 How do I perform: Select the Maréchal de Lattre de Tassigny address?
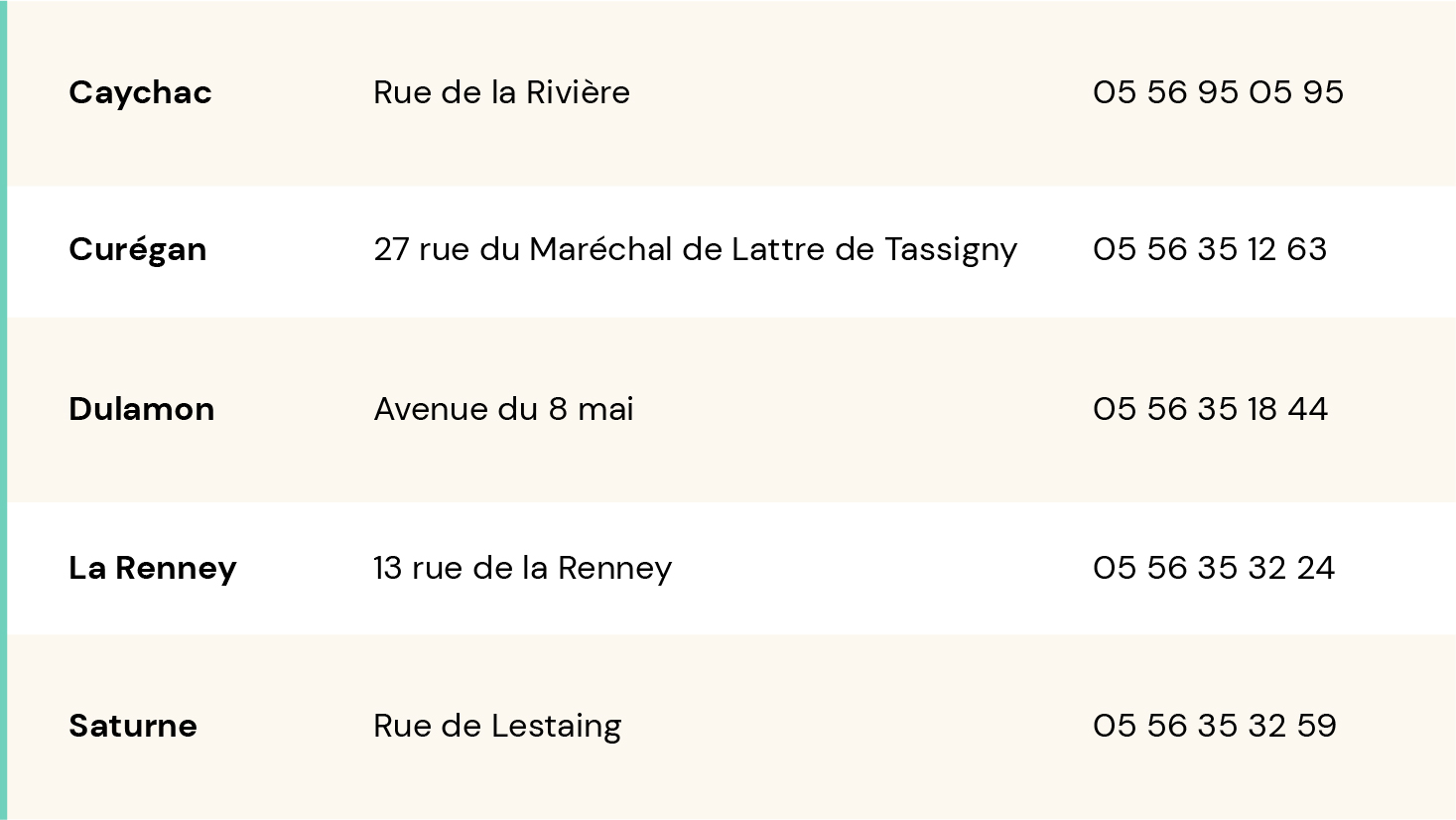pyautogui.click(x=695, y=249)
